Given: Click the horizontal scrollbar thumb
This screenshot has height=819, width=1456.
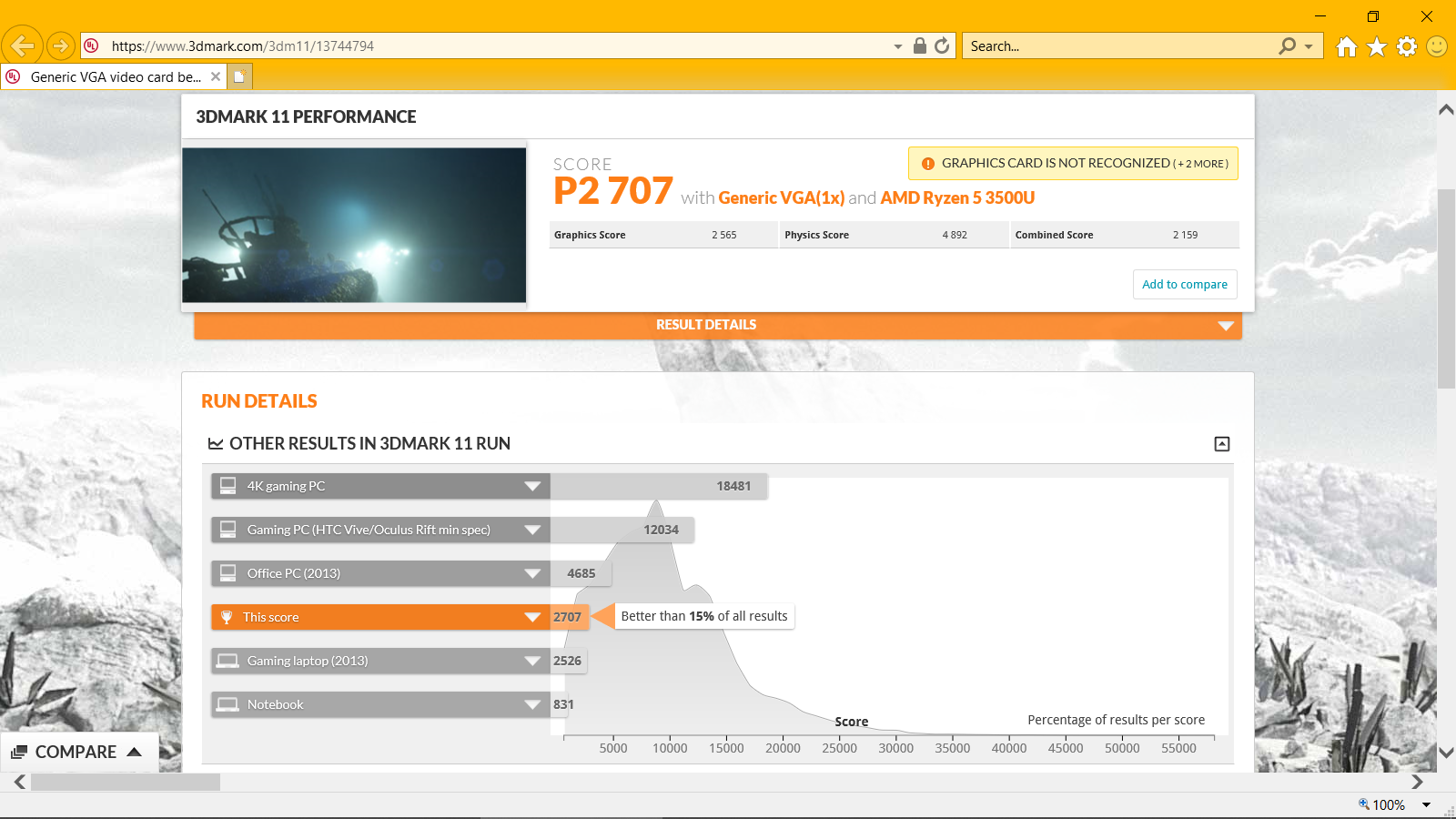Looking at the screenshot, I should 126,782.
